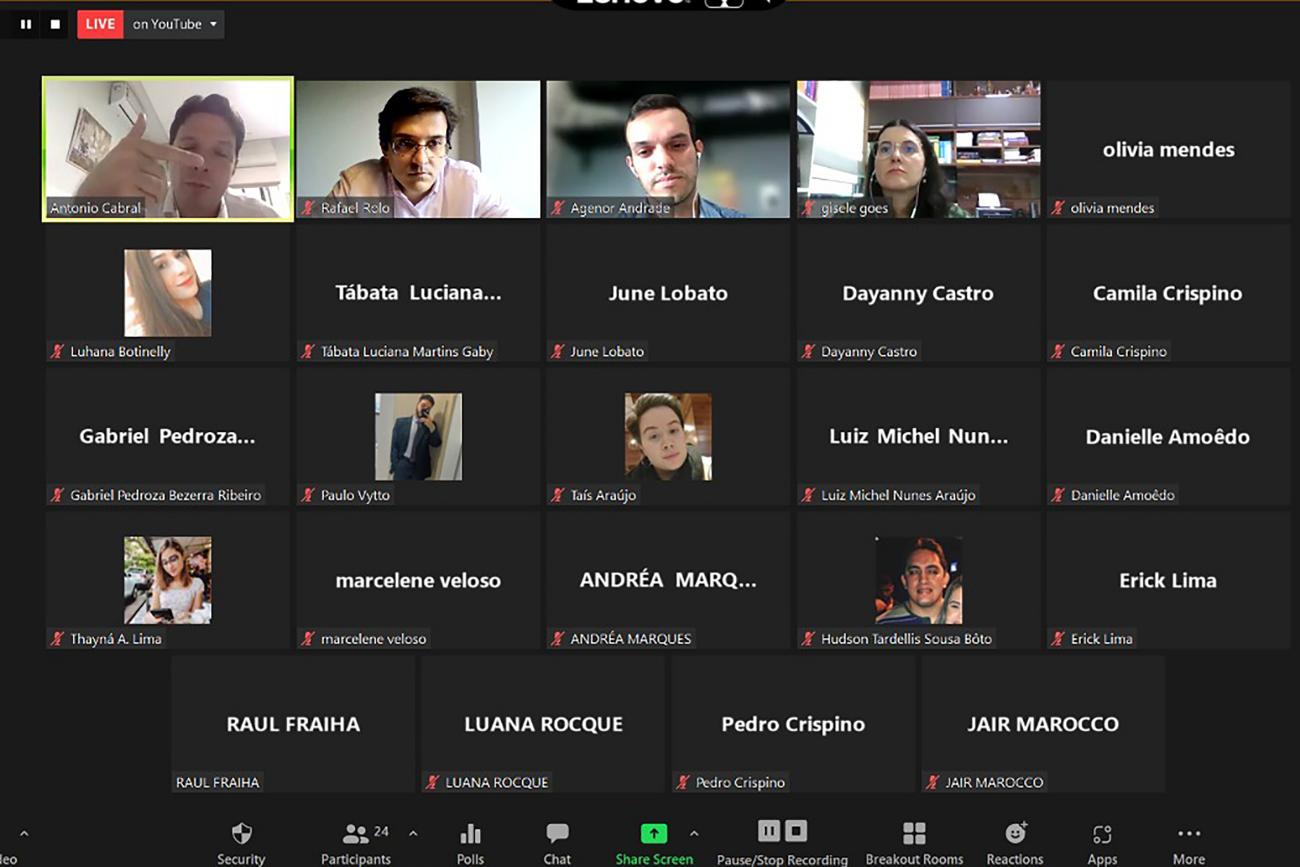Viewport: 1300px width, 867px height.
Task: Click muted mic icon for ANDRÉA MARQUES
Action: coord(559,638)
